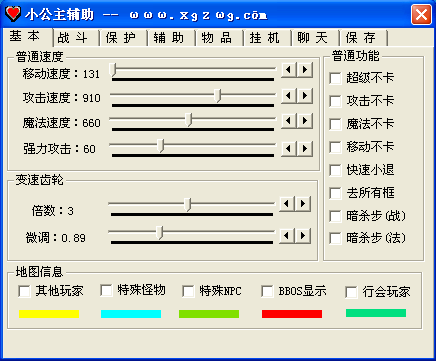The height and width of the screenshot is (361, 436).
Task: Click the yellow 其他玩家 color swatch
Action: tap(49, 314)
